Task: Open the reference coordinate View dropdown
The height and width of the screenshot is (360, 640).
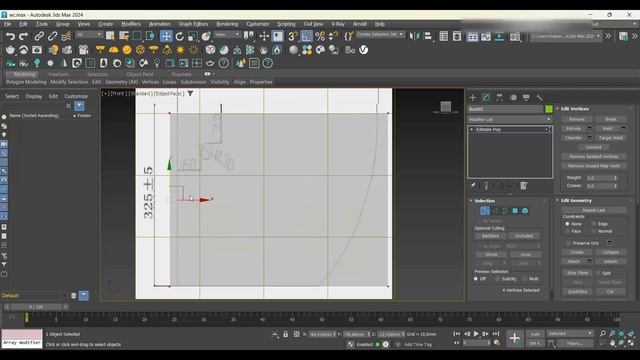Action: point(227,35)
